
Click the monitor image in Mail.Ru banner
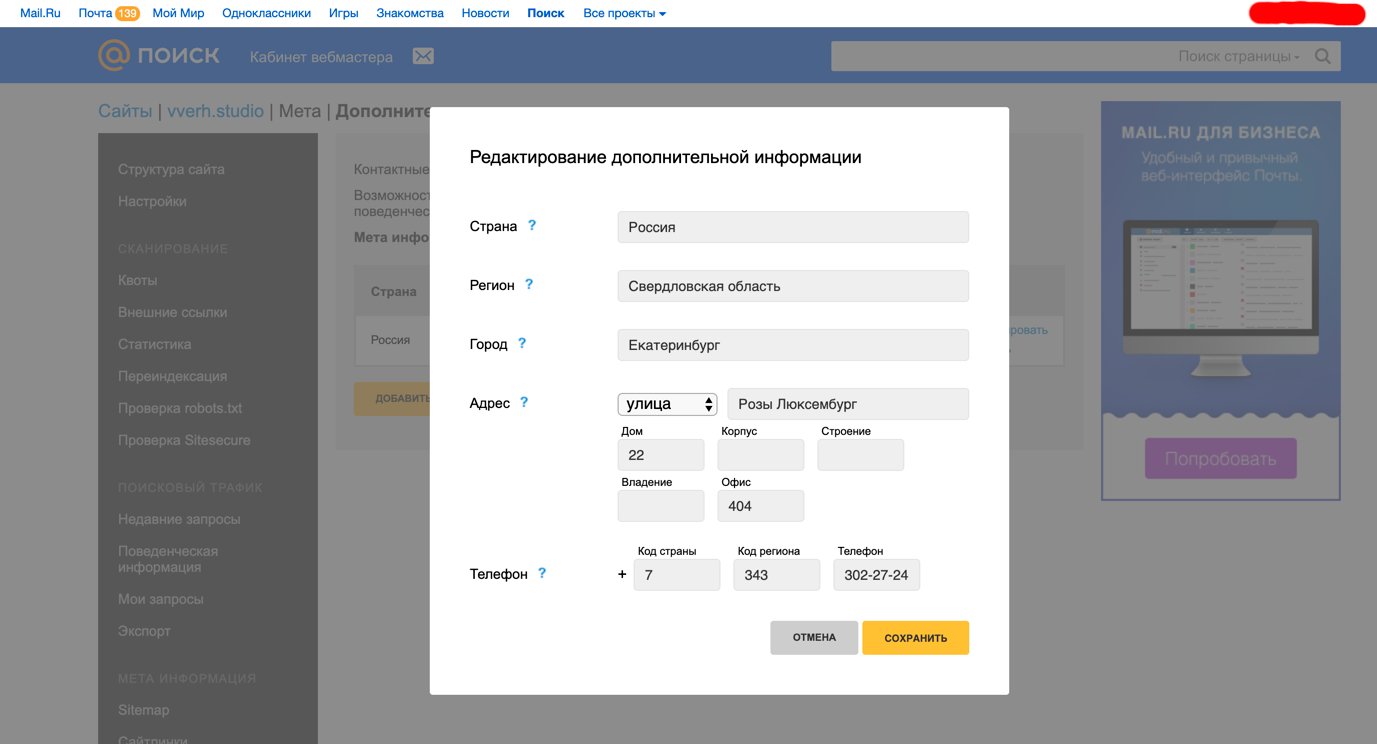(x=1220, y=298)
